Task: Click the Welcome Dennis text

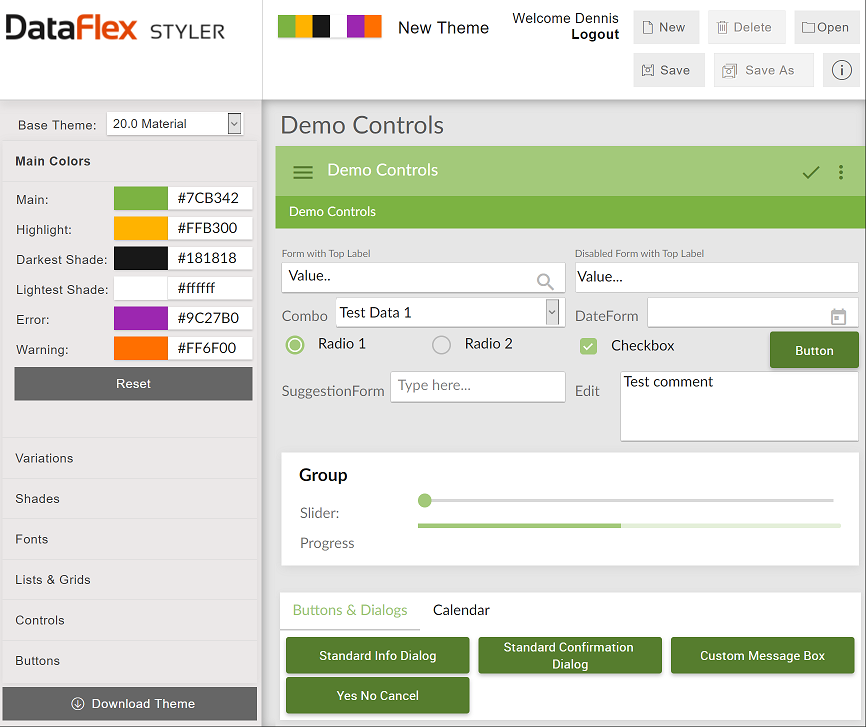Action: [x=566, y=18]
